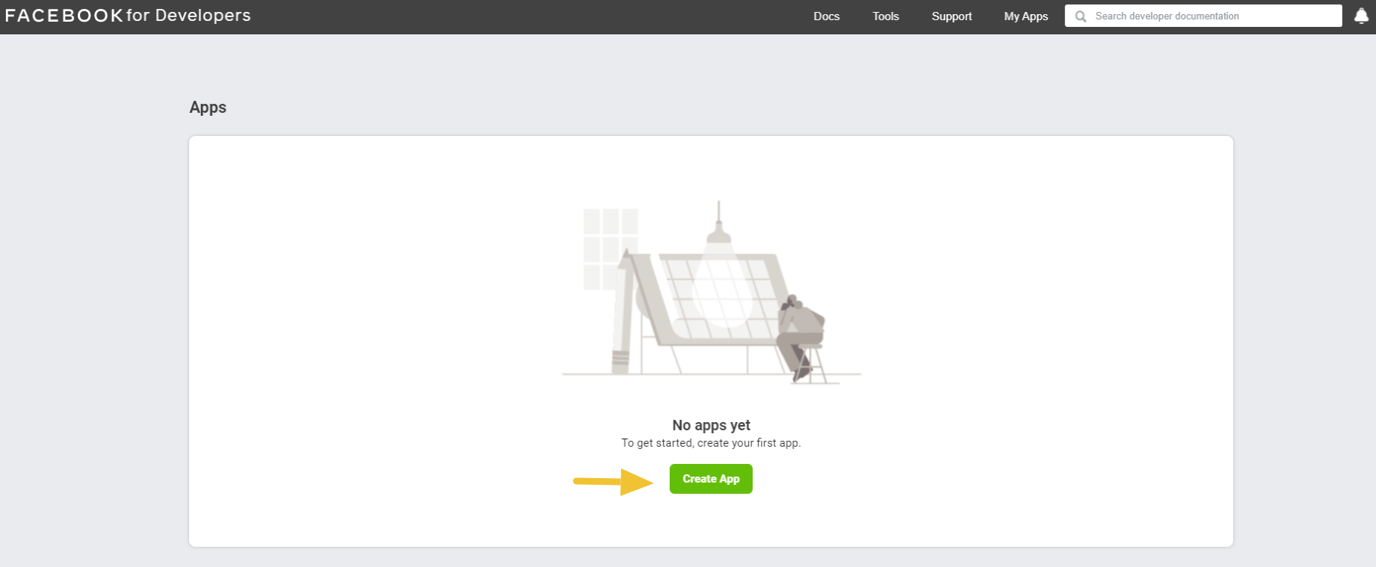Open the Tools menu
Viewport: 1376px width, 567px height.
885,17
